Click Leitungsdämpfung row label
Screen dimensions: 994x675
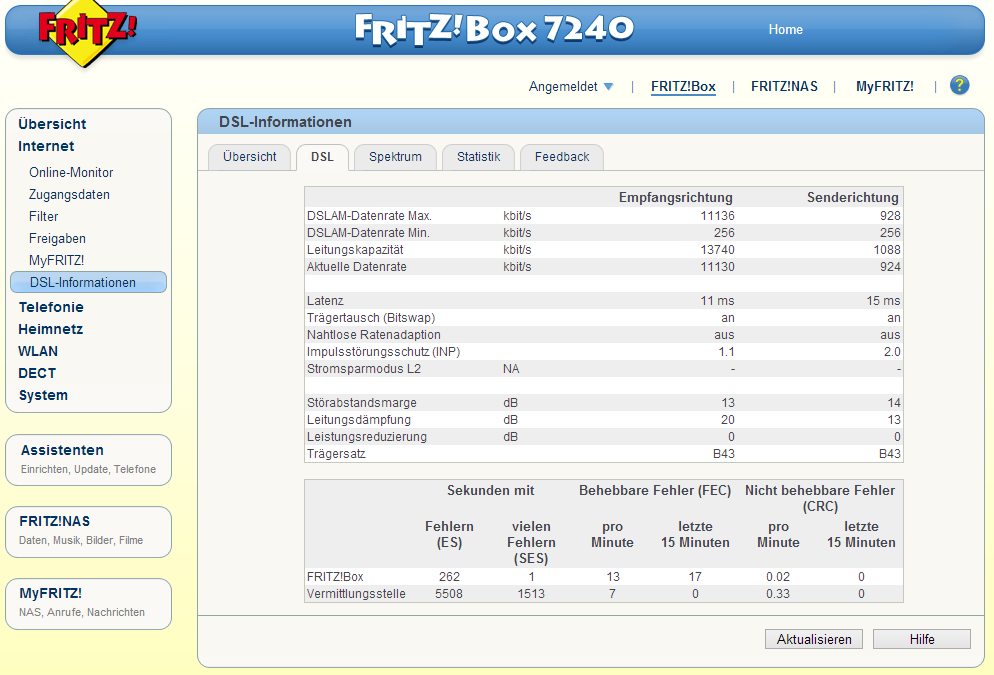(x=359, y=420)
